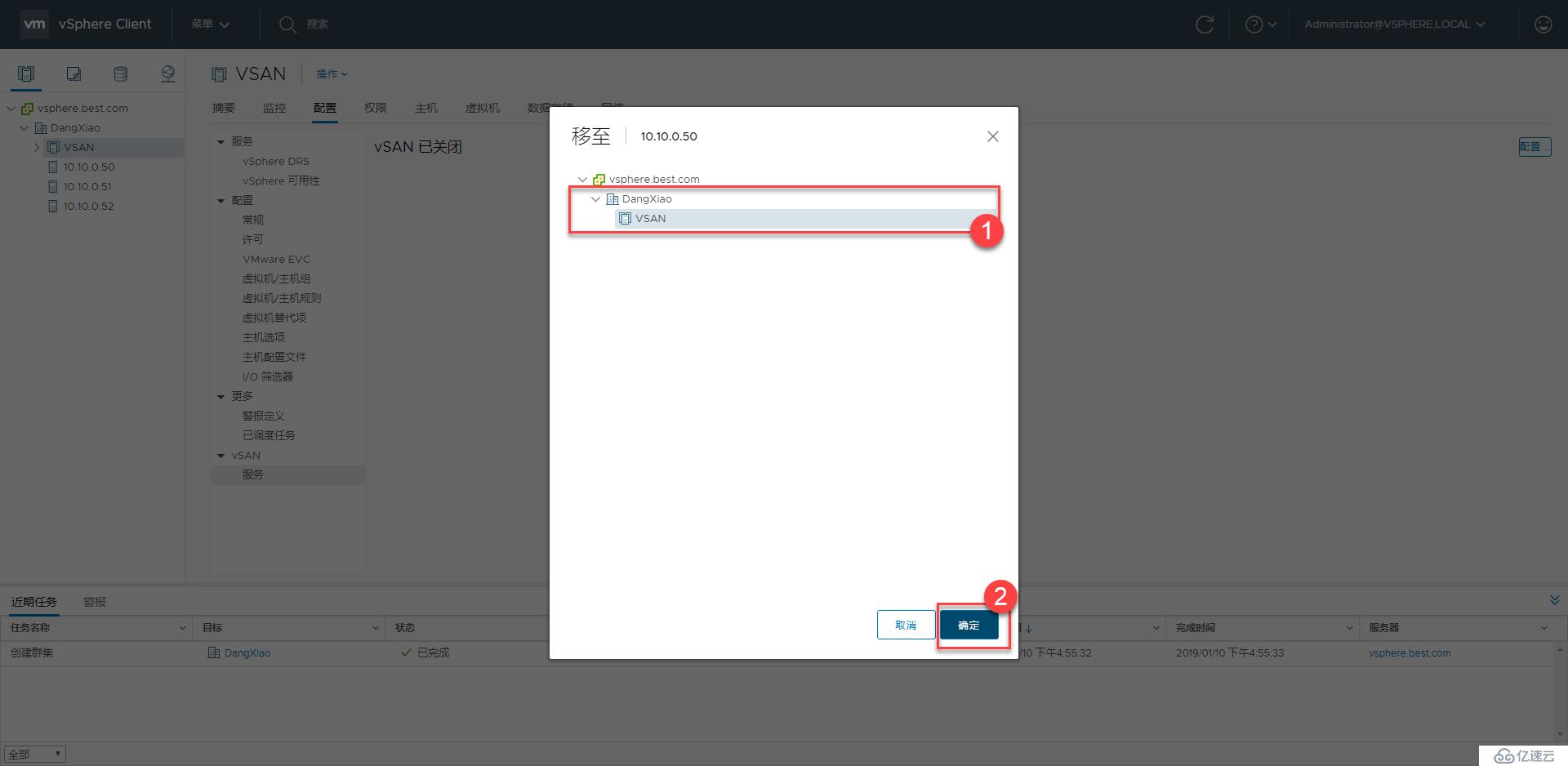The image size is (1568, 766).
Task: Open 虚拟机/主机组 settings
Action: coord(276,278)
